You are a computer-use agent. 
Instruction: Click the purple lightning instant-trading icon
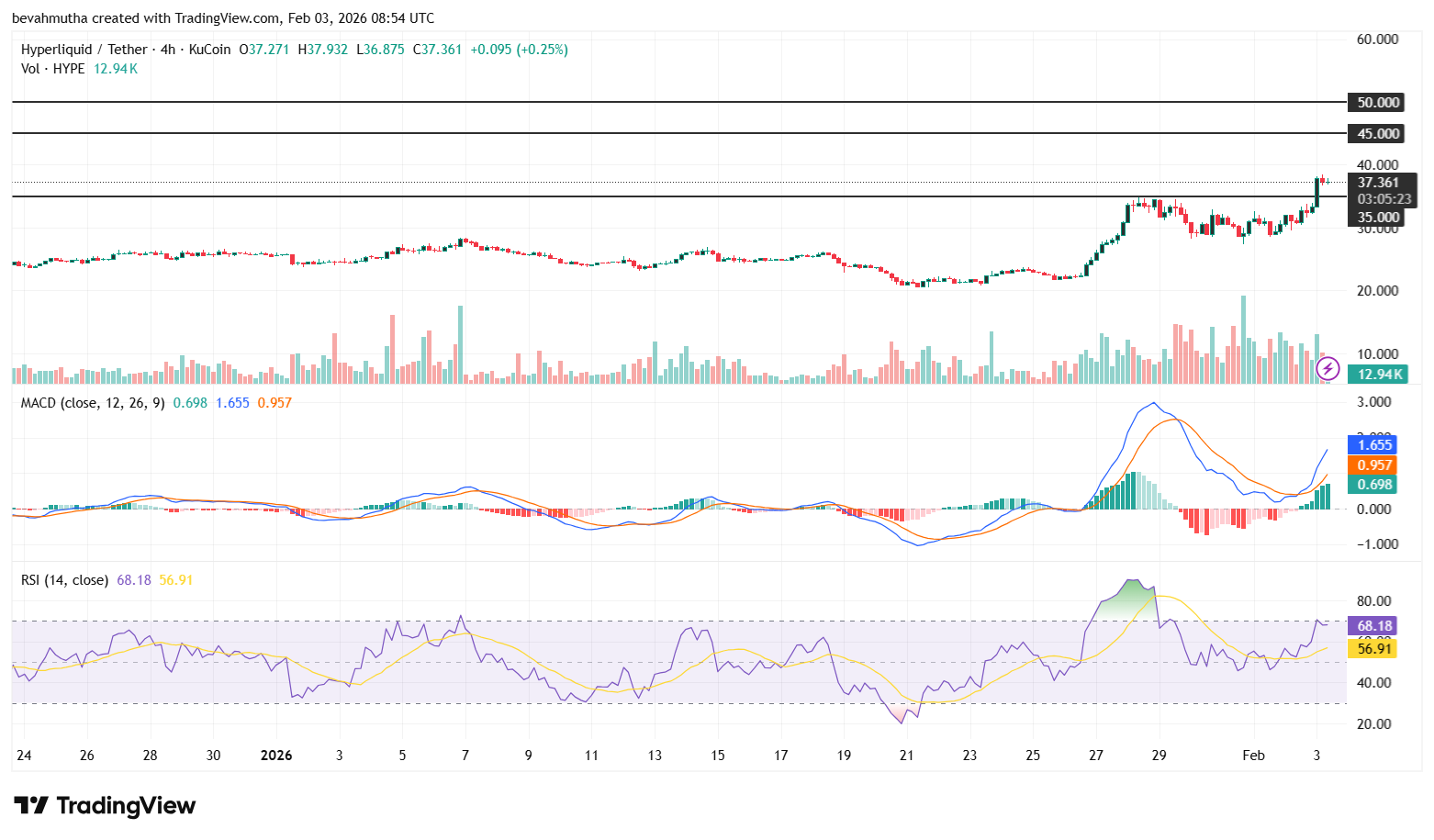1328,367
